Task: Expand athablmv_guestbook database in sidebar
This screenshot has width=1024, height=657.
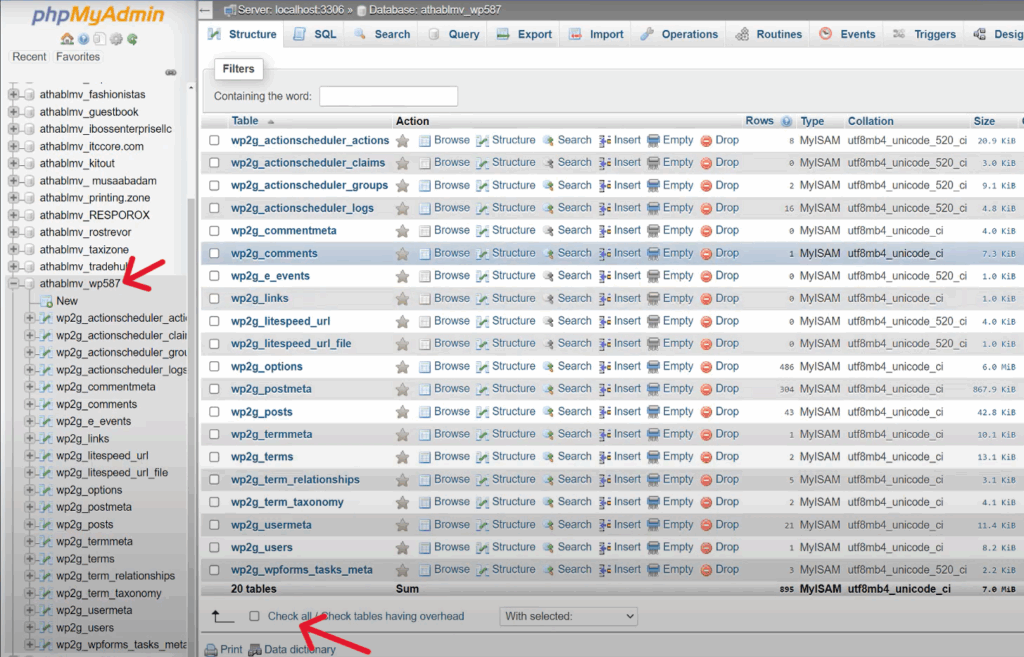Action: click(x=13, y=112)
